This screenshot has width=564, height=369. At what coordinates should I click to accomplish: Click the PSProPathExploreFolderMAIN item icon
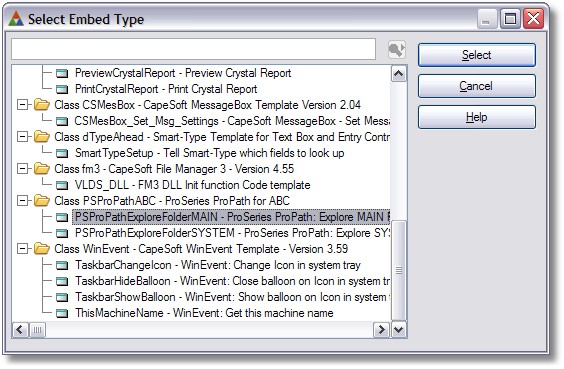tap(62, 217)
